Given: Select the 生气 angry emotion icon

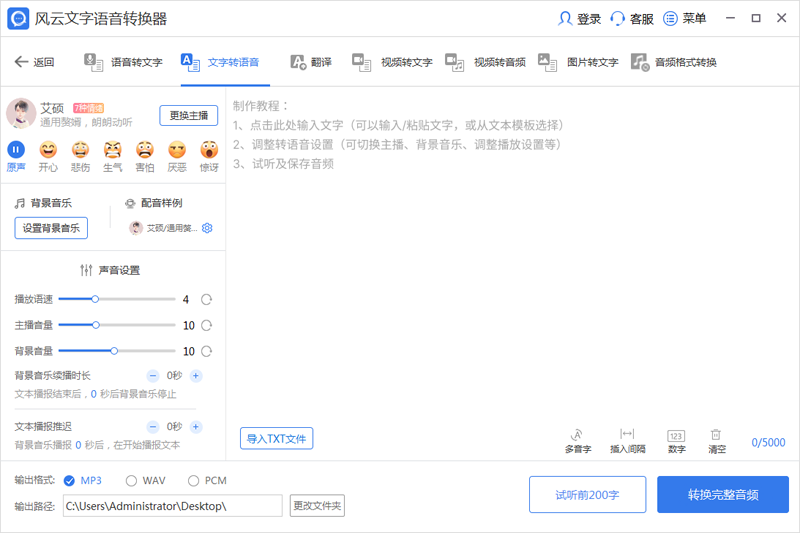Looking at the screenshot, I should 113,150.
